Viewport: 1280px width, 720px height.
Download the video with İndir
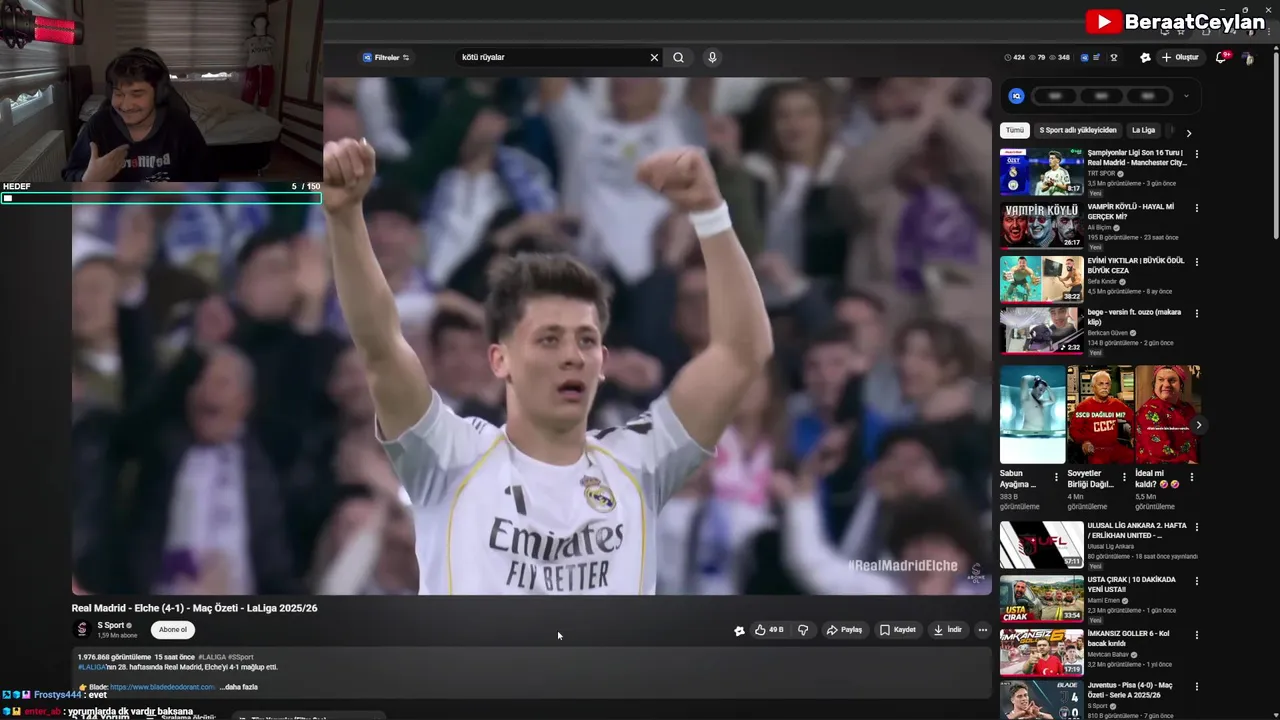pyautogui.click(x=947, y=630)
